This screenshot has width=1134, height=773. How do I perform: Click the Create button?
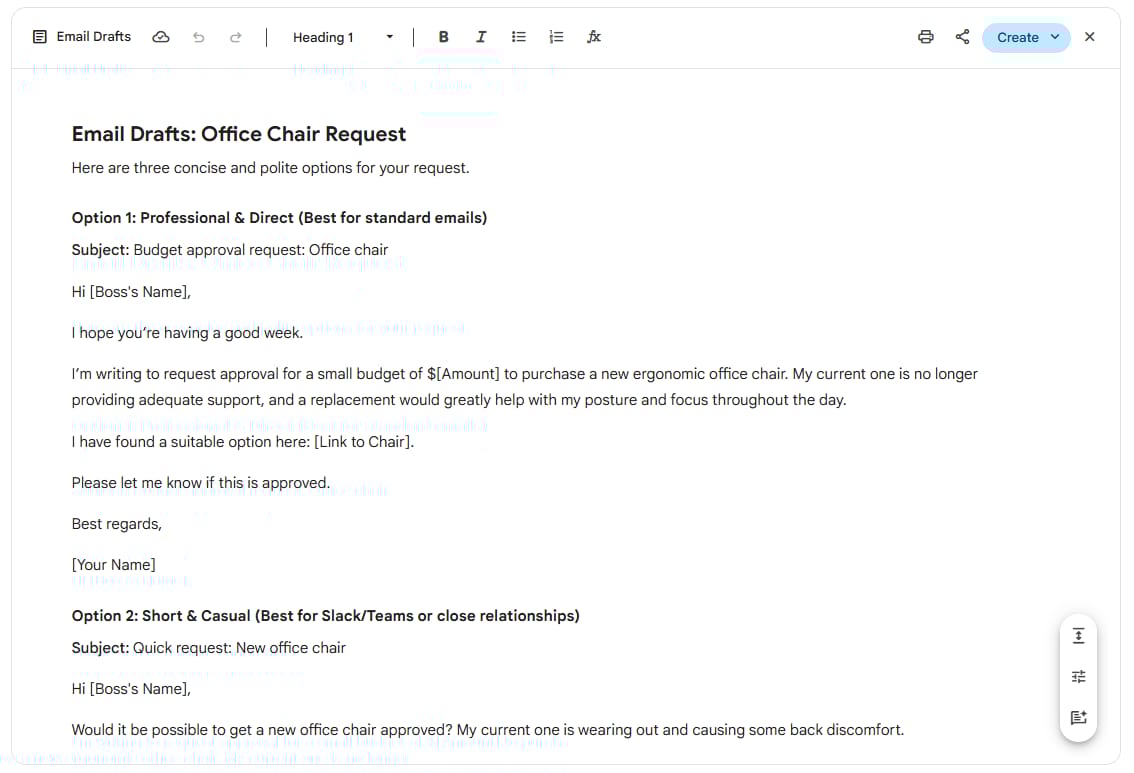[x=1018, y=38]
